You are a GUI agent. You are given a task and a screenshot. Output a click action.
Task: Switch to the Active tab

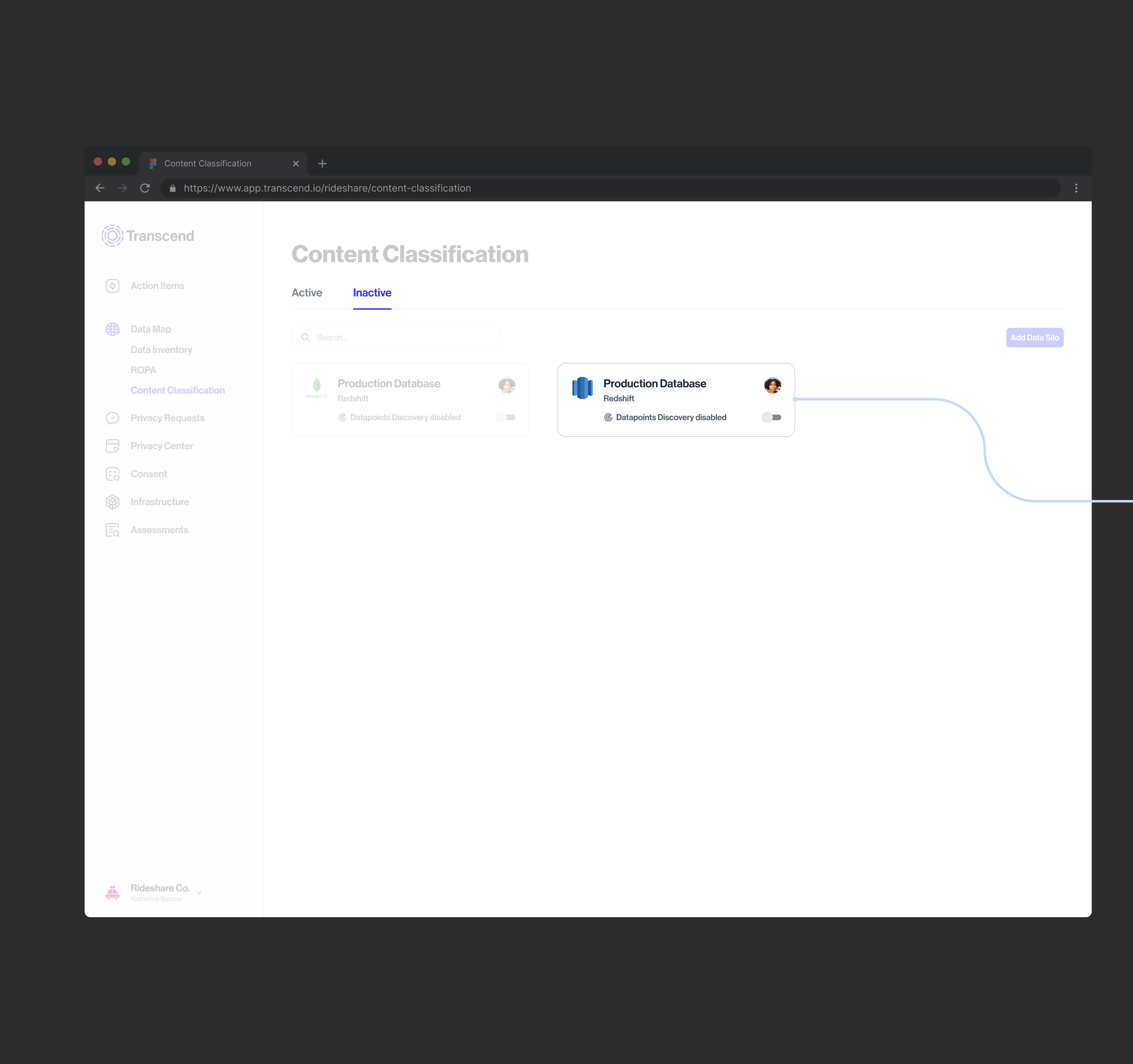click(x=307, y=293)
